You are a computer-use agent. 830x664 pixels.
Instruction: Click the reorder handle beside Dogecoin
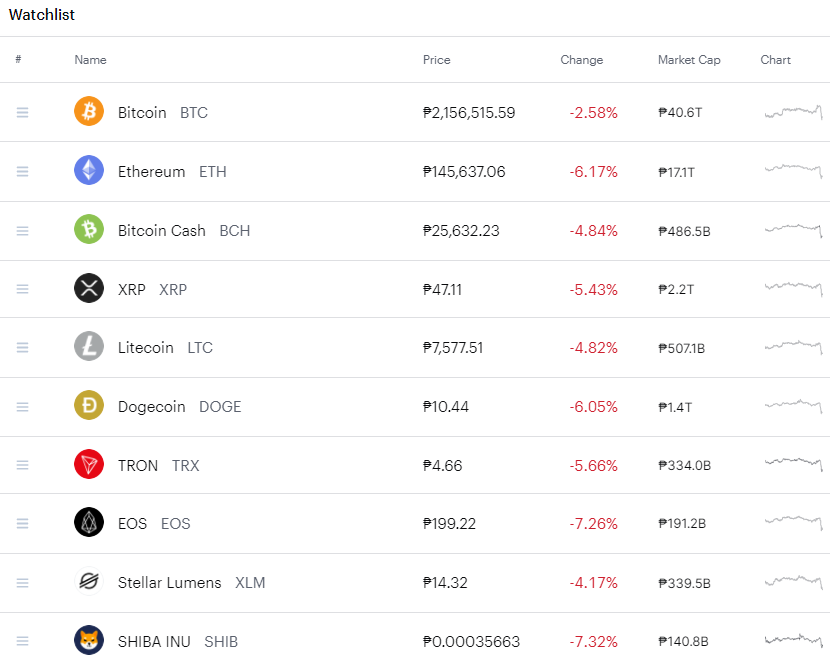(x=22, y=407)
